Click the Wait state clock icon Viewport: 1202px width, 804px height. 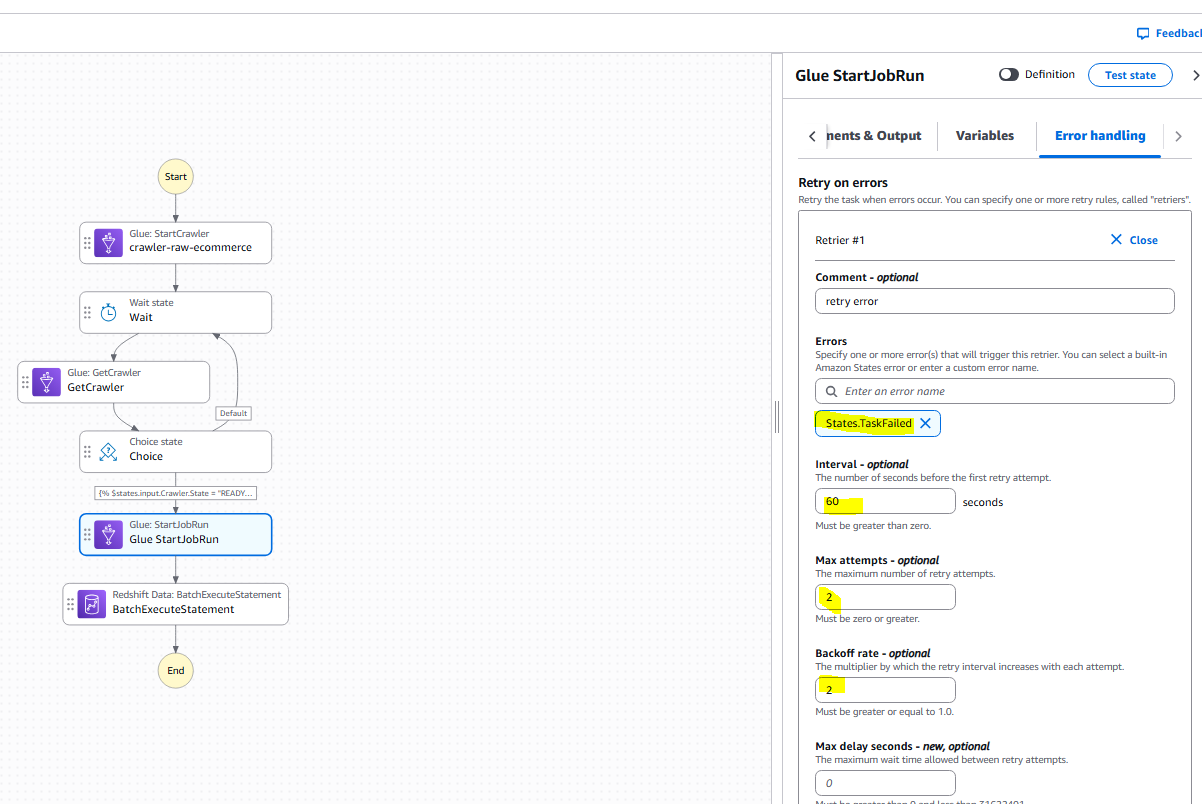click(108, 312)
